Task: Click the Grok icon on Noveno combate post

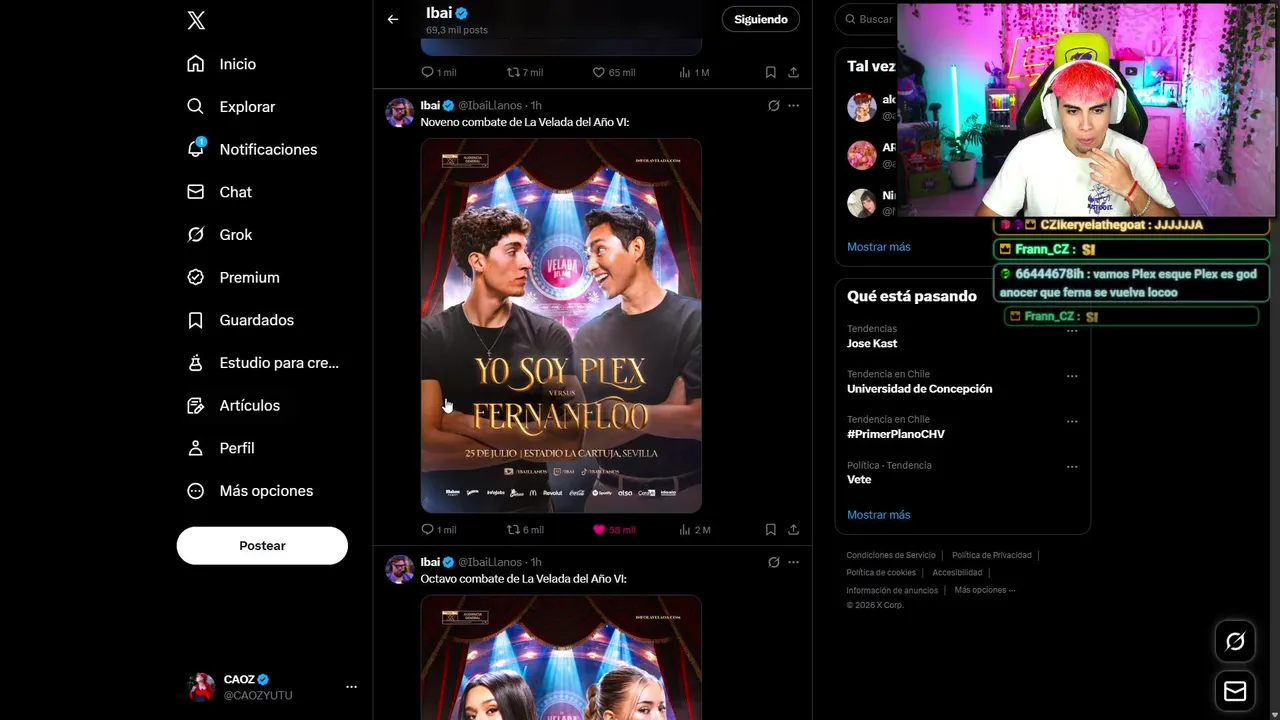Action: [773, 105]
